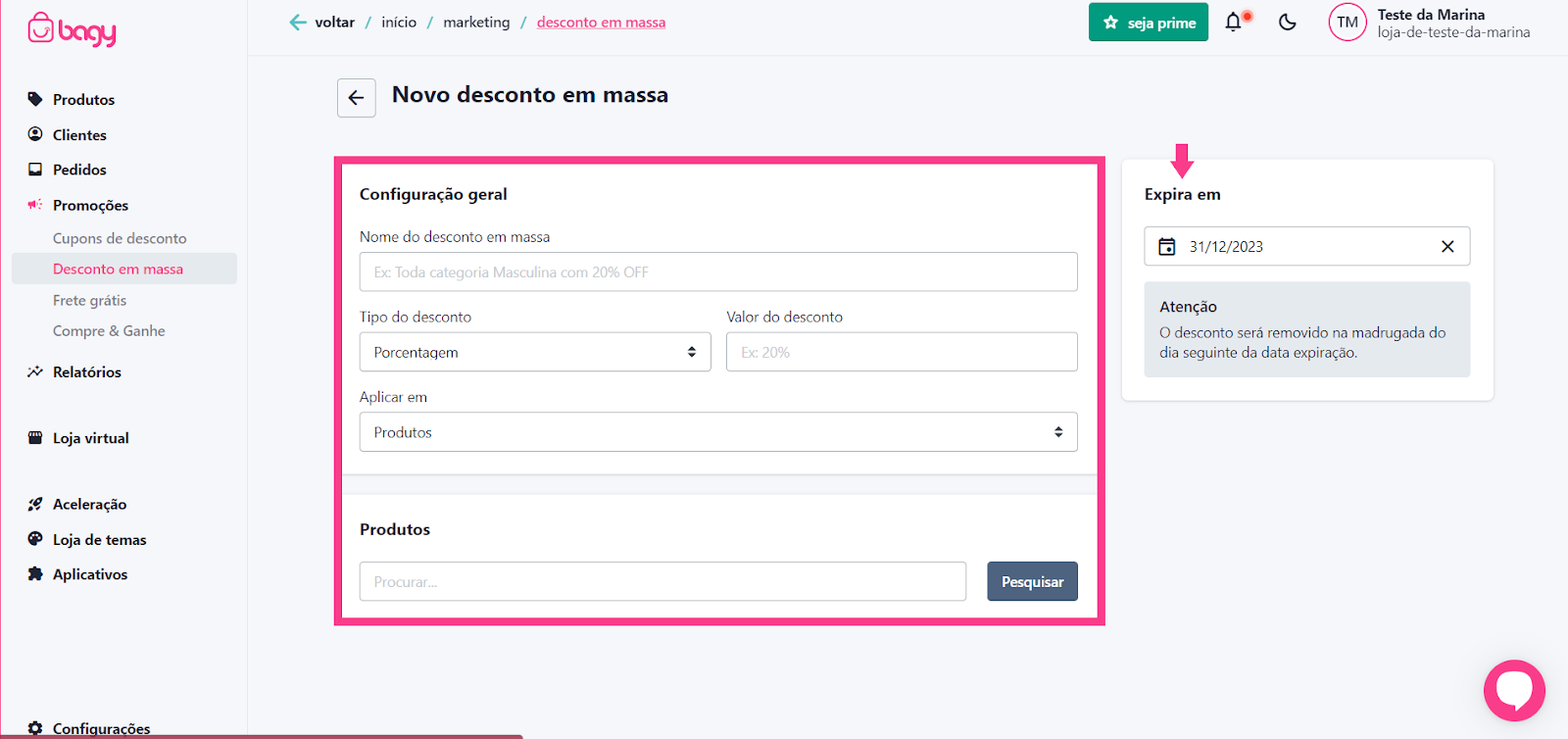This screenshot has height=739, width=1568.
Task: Click the star on seja prime button
Action: 1110,23
